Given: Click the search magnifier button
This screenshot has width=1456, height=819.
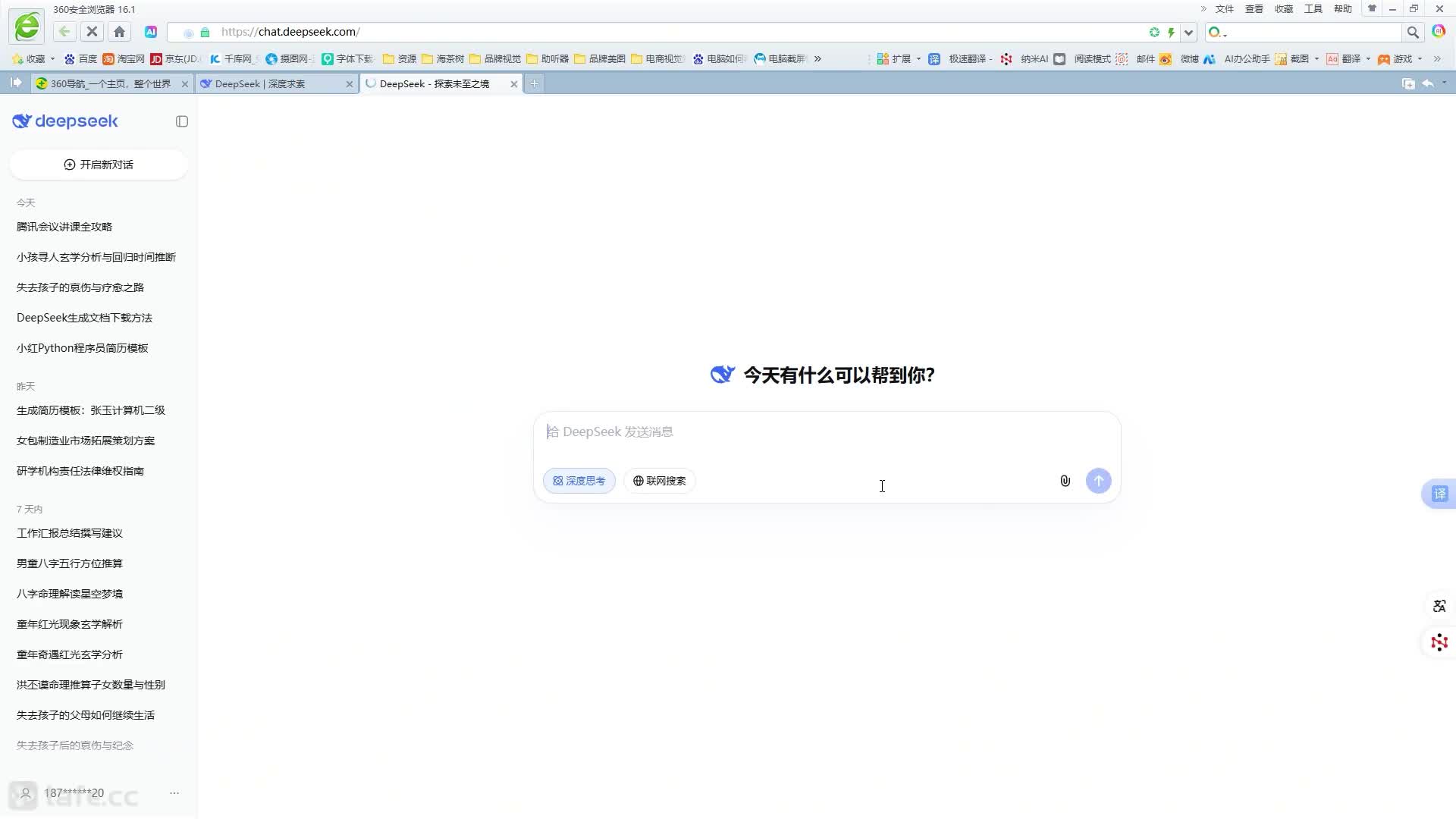Looking at the screenshot, I should [x=1413, y=32].
